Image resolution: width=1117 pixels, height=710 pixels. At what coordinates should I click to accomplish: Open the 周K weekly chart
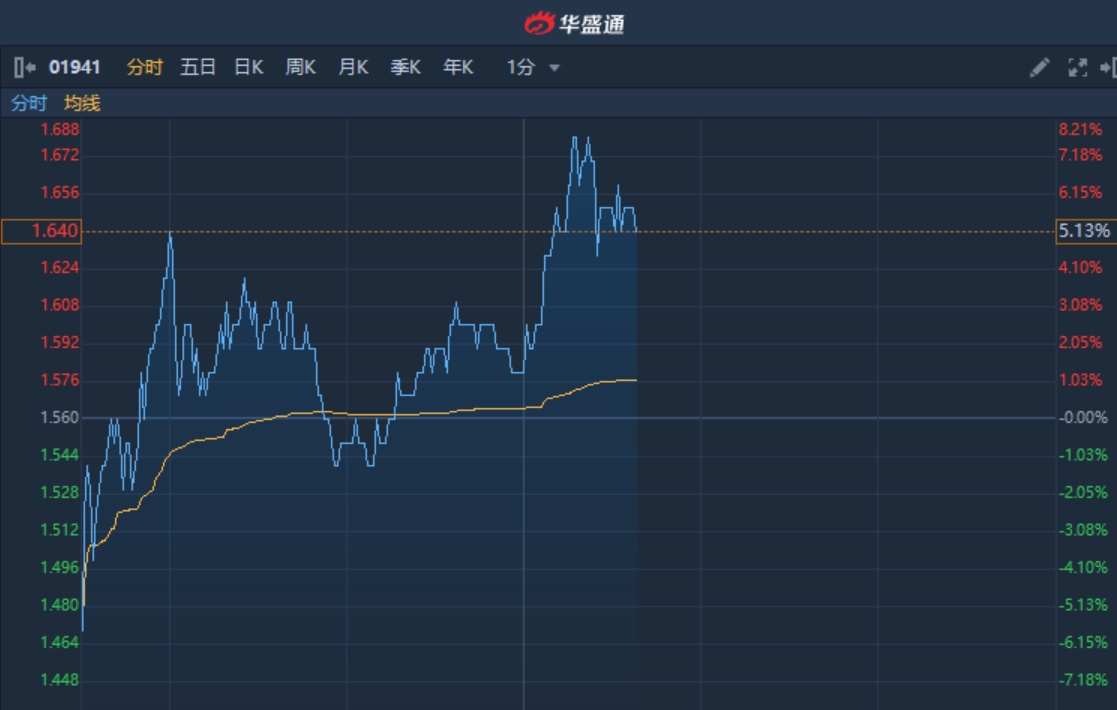click(x=300, y=67)
